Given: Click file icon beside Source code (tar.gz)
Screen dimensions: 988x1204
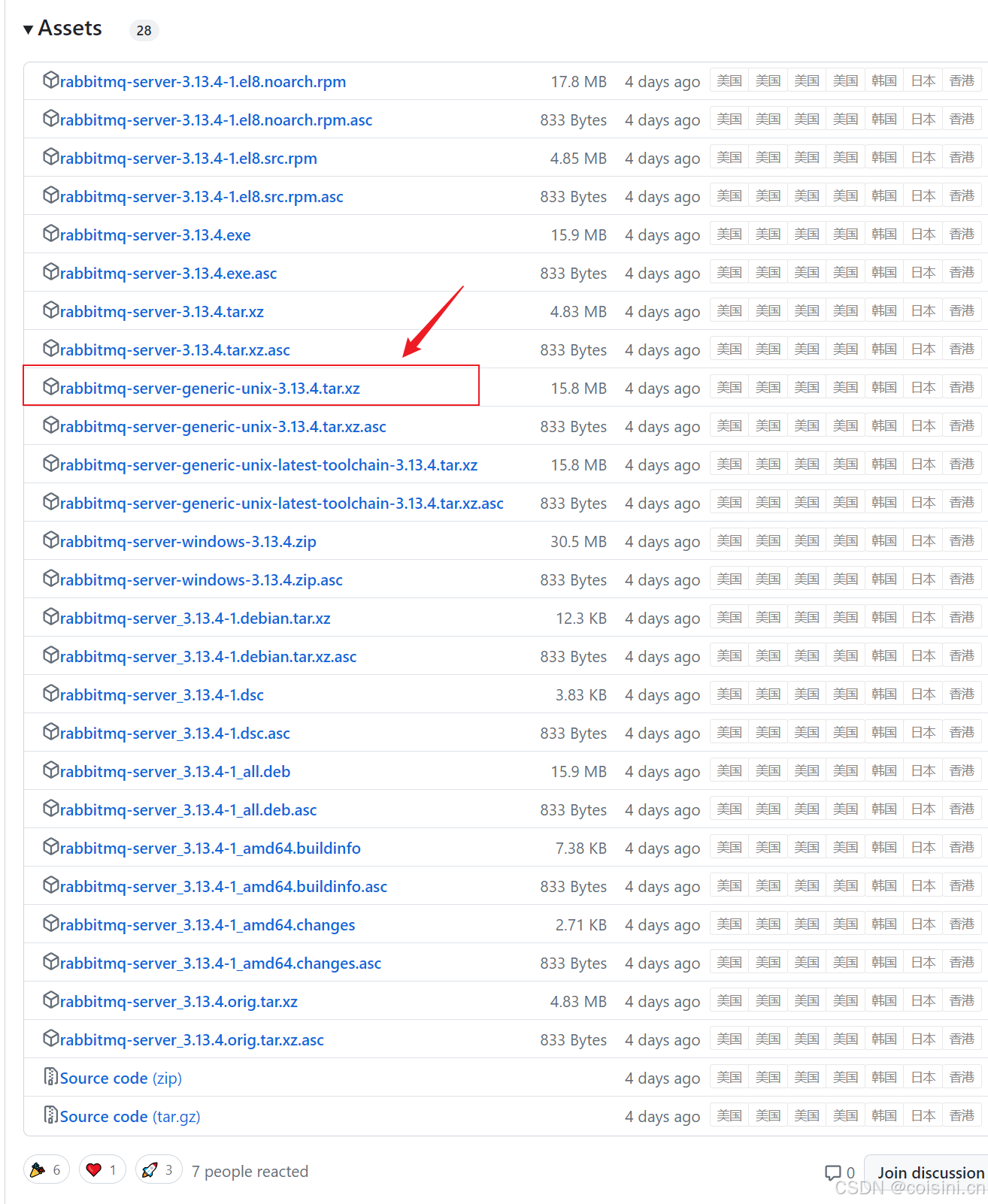Looking at the screenshot, I should [x=50, y=1115].
